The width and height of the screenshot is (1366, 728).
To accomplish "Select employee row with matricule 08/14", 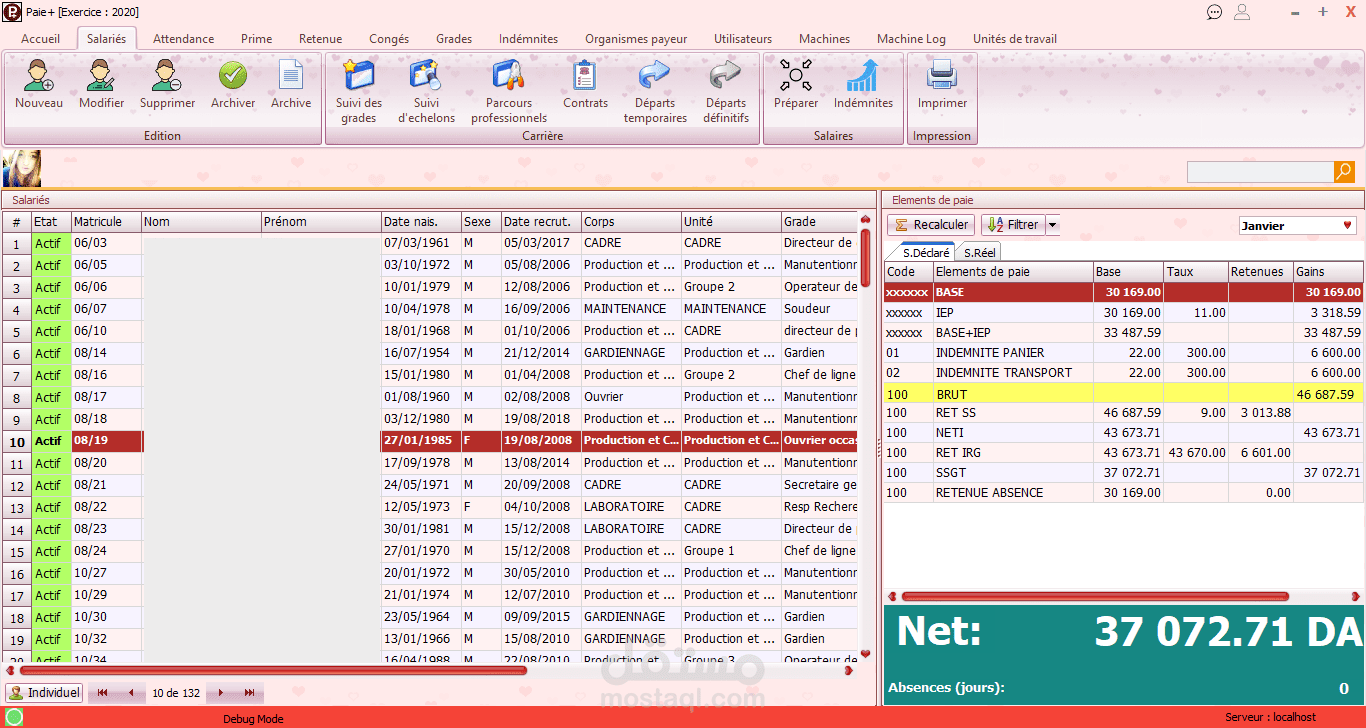I will pyautogui.click(x=430, y=353).
